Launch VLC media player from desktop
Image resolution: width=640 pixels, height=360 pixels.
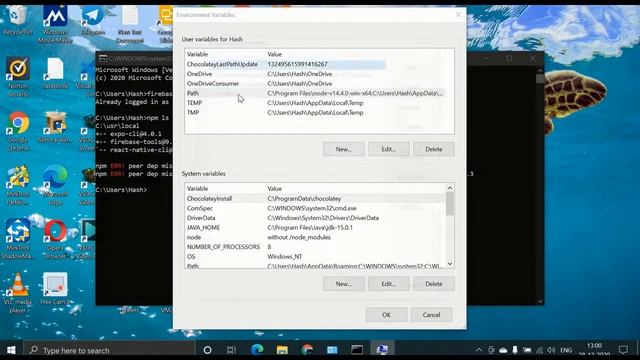click(18, 293)
